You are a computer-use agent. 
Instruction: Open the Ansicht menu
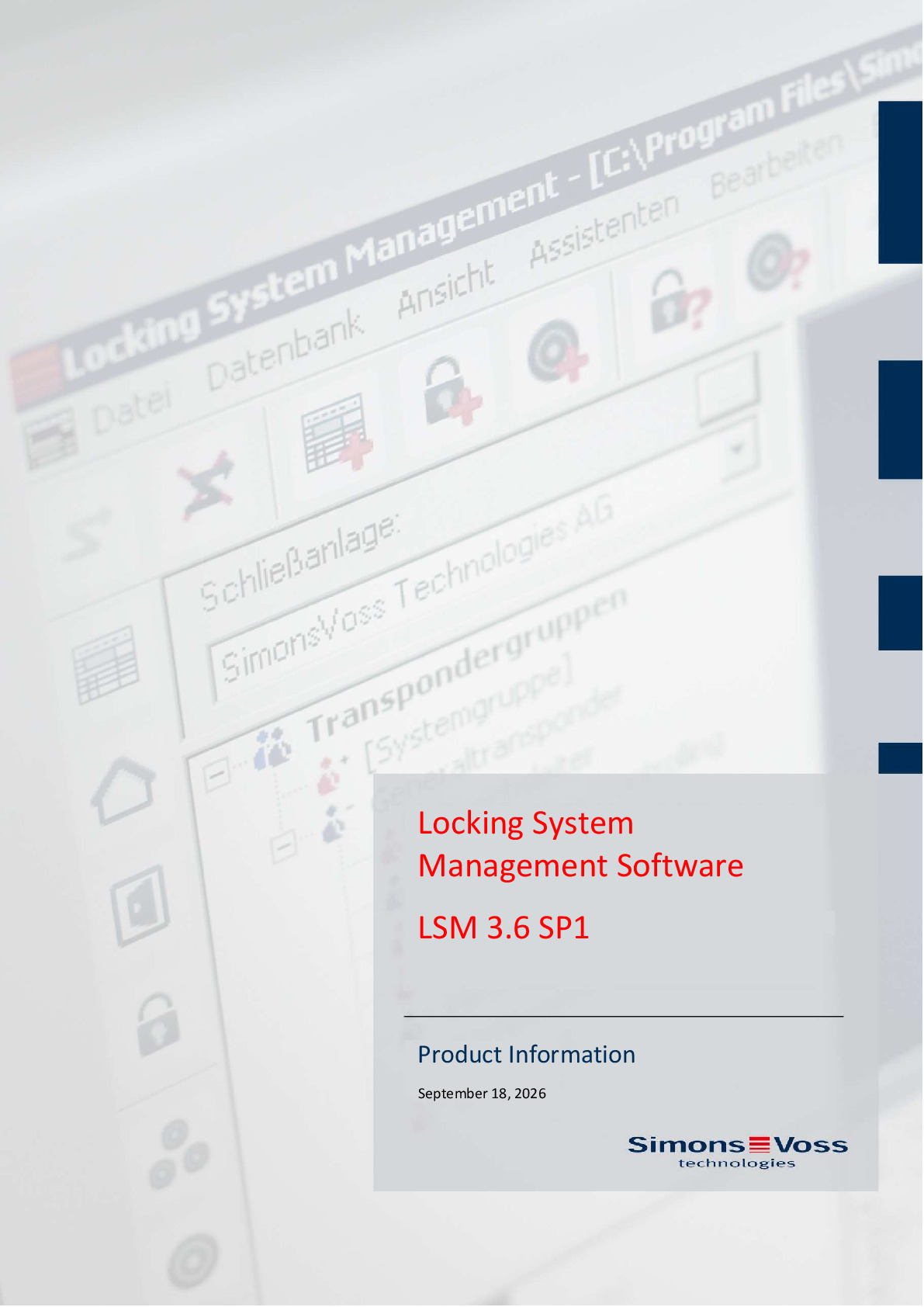pos(445,289)
